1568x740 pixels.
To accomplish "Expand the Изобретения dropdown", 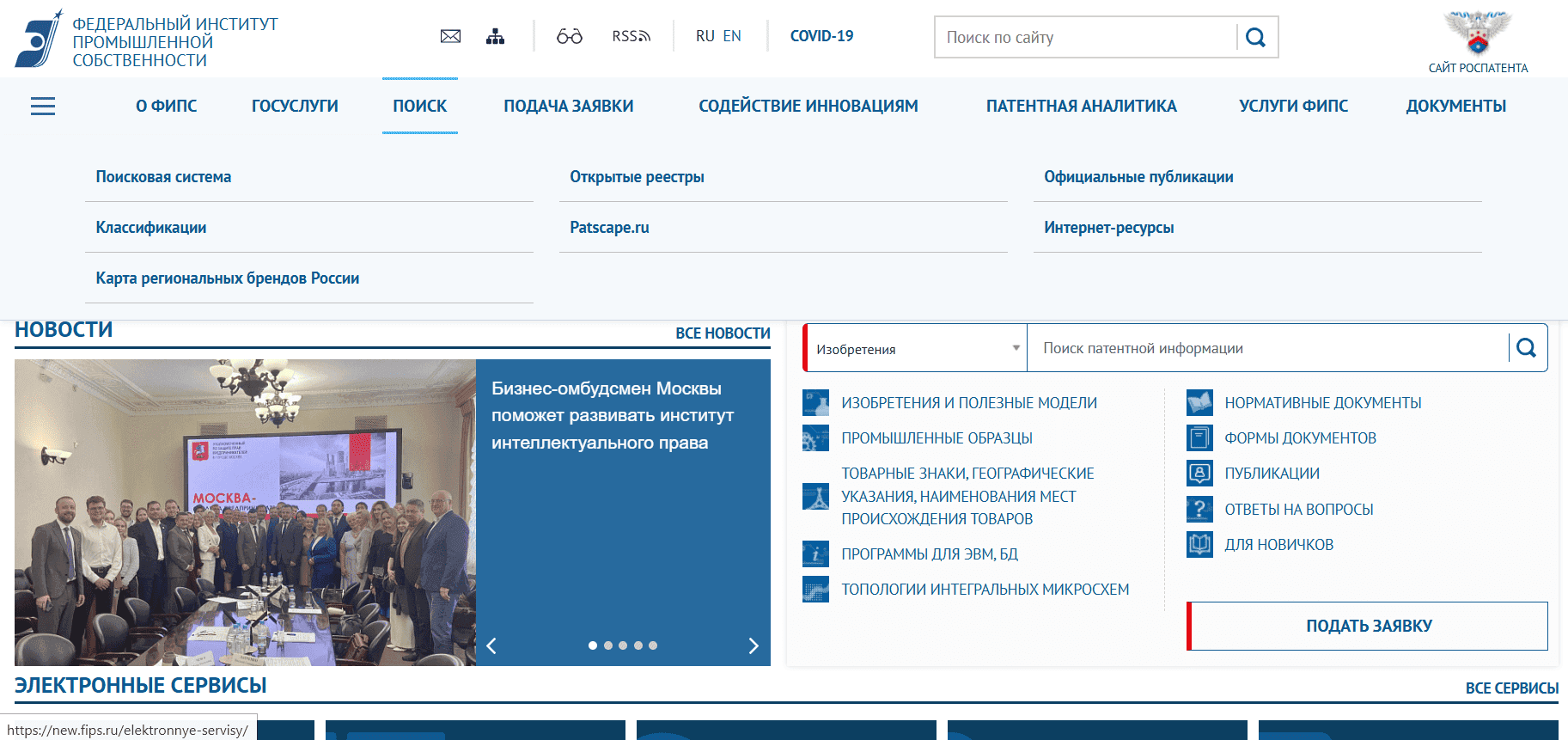I will [916, 349].
